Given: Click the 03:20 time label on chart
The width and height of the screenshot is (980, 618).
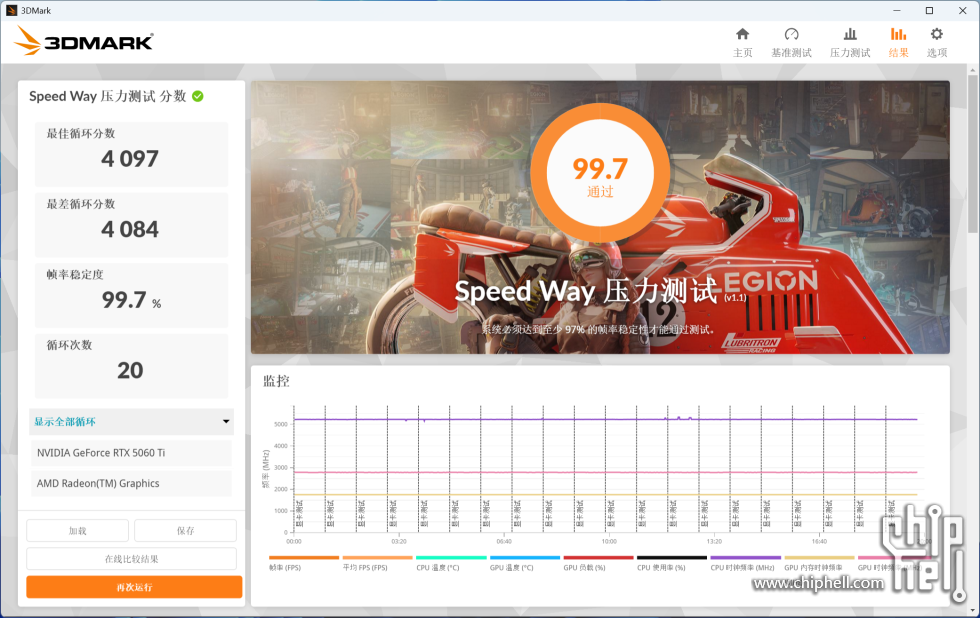Looking at the screenshot, I should pyautogui.click(x=399, y=541).
